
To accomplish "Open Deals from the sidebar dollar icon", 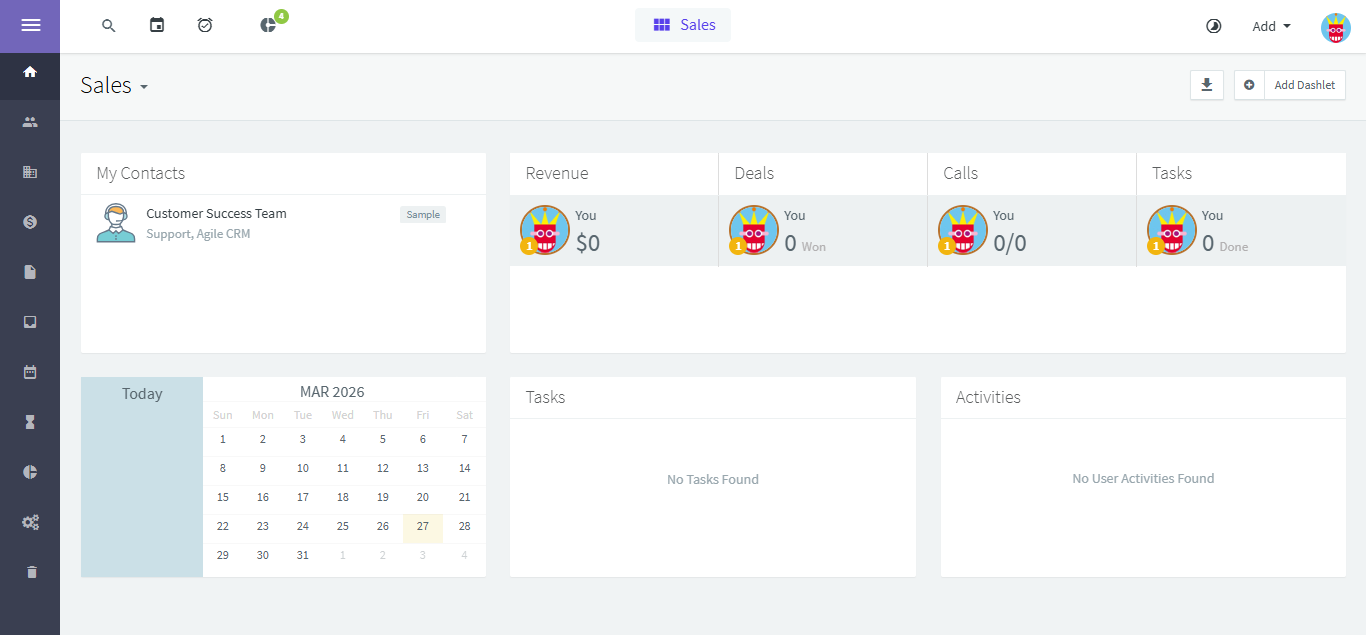I will (30, 222).
